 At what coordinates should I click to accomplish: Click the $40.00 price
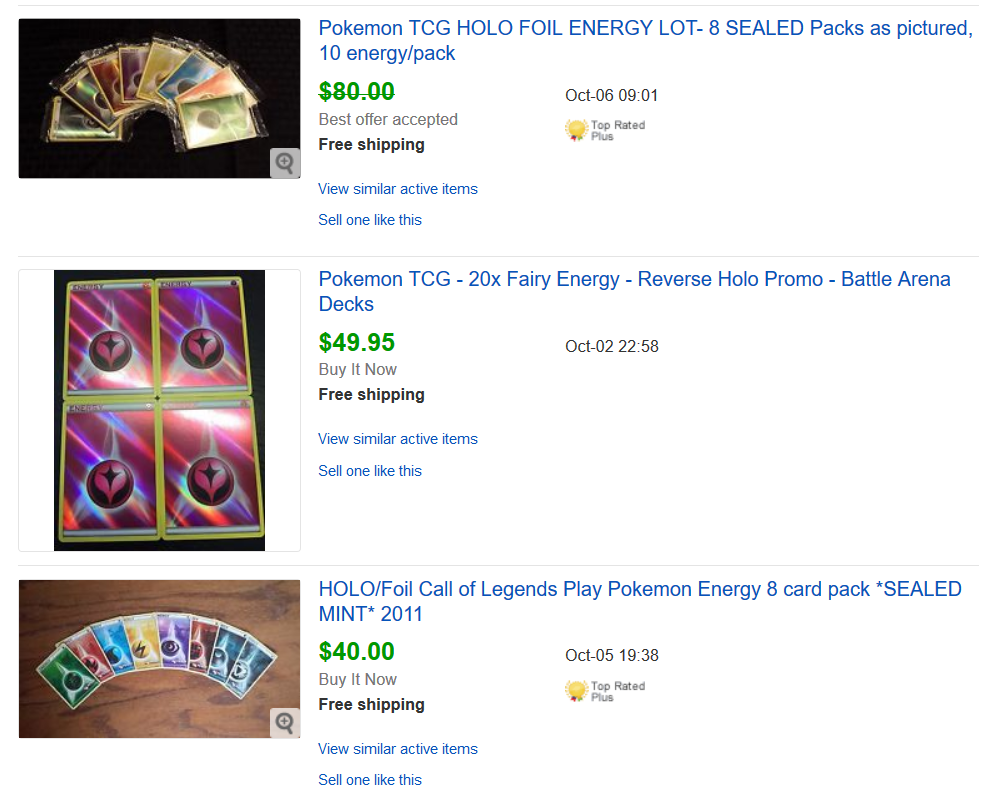coord(356,652)
